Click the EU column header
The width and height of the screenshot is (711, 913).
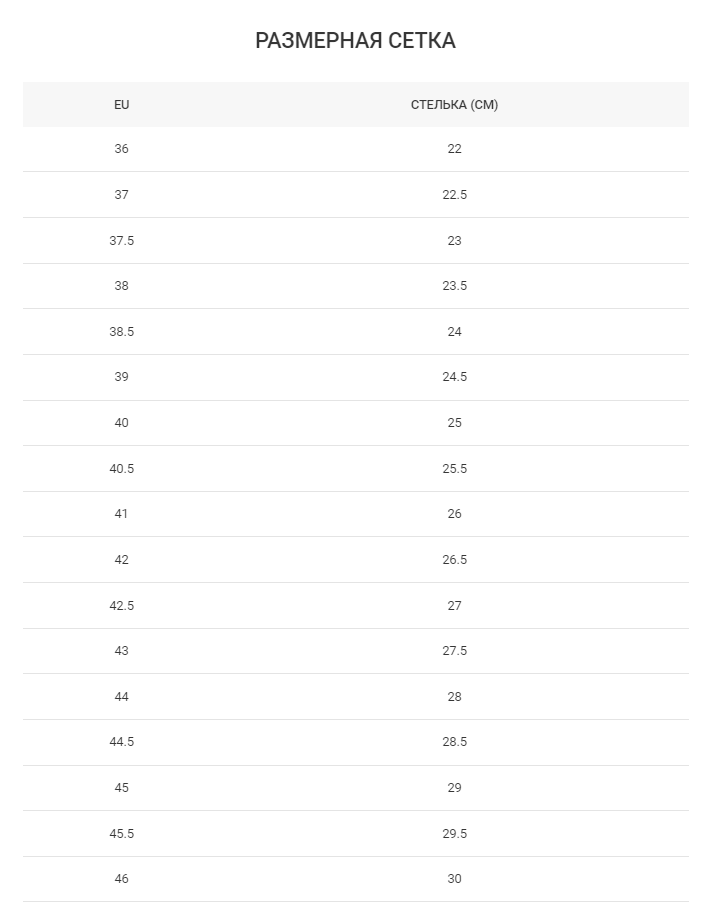click(121, 105)
